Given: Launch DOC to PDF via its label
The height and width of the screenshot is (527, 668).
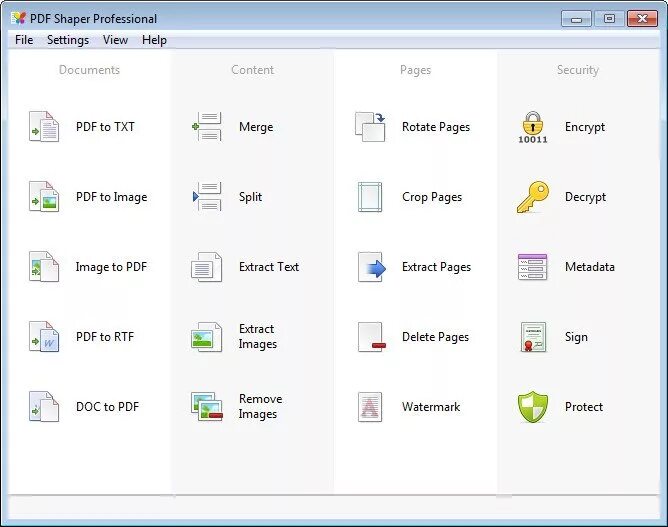Looking at the screenshot, I should [107, 406].
